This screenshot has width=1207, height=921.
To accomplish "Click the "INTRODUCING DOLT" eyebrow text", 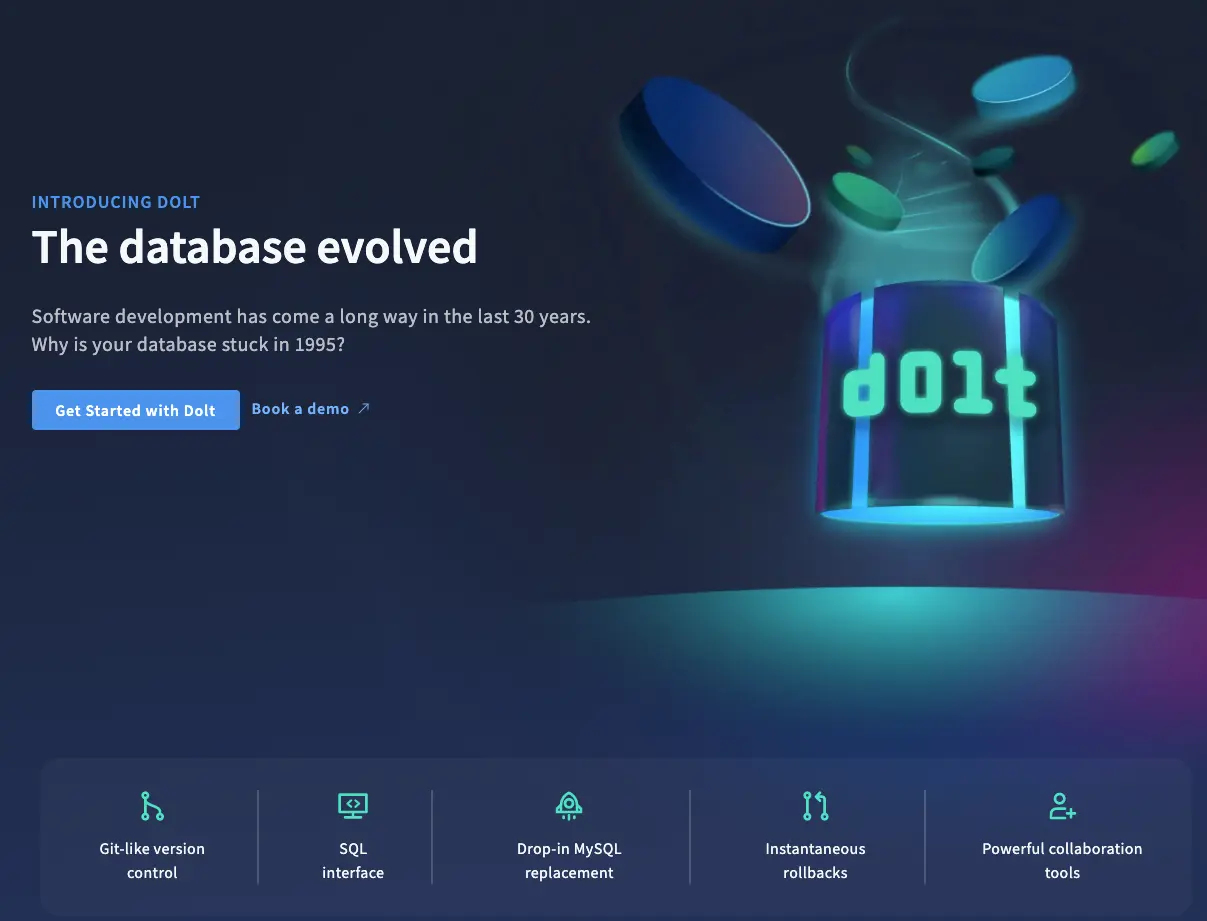I will pos(116,202).
